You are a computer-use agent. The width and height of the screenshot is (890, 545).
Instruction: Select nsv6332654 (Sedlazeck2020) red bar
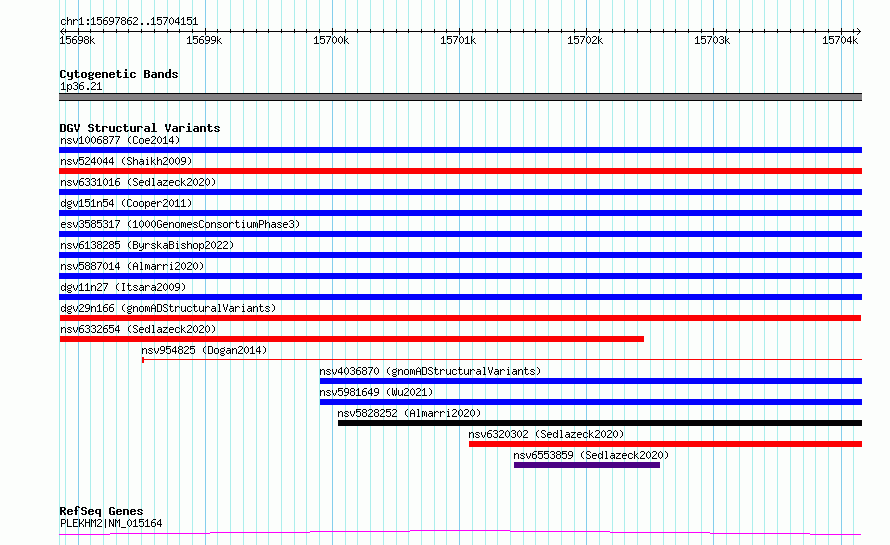352,339
